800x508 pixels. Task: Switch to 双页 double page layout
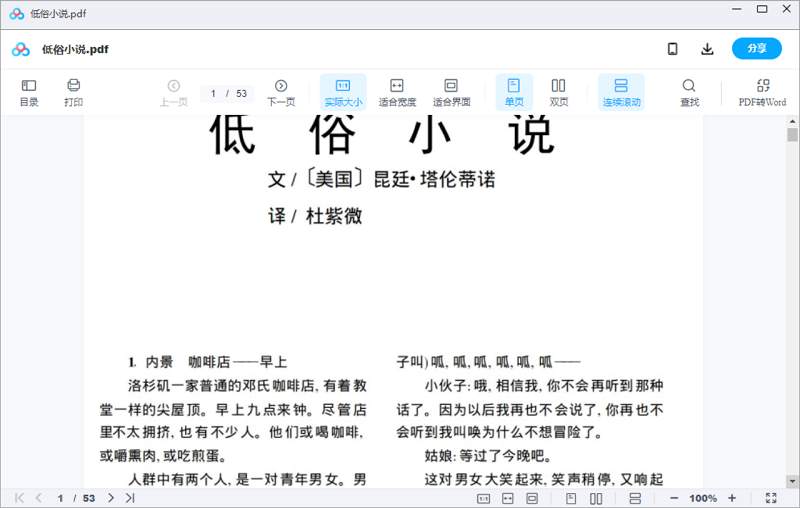558,92
